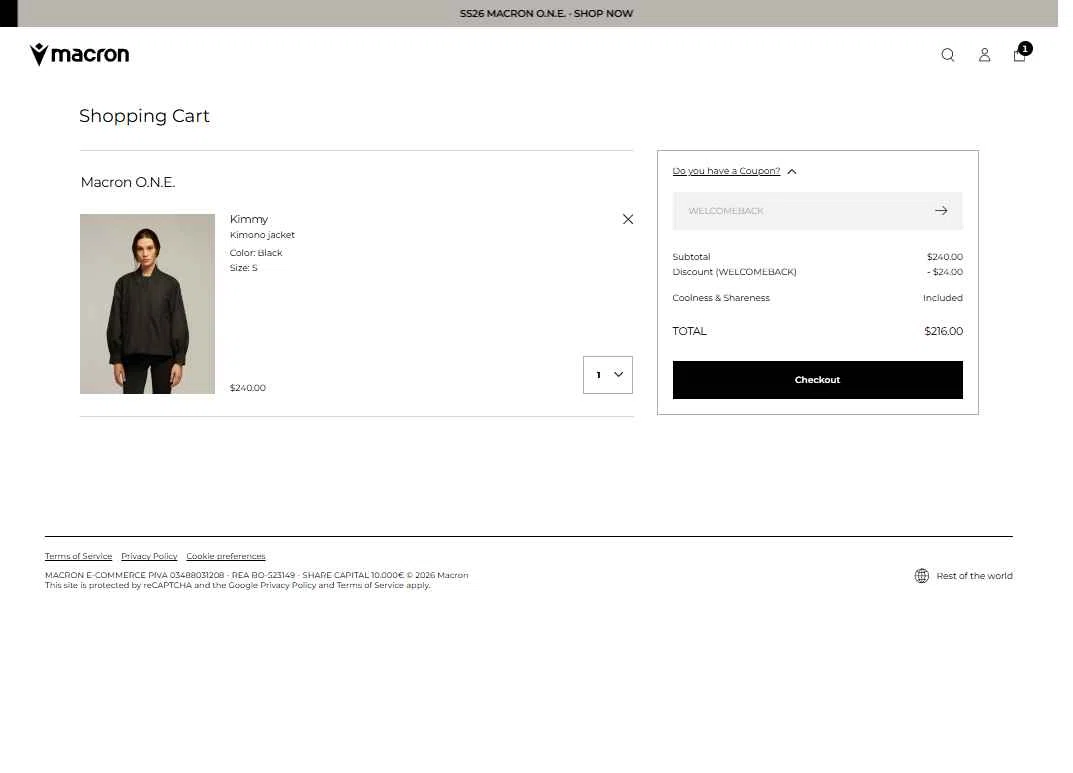The width and height of the screenshot is (1073, 773).
Task: Open the Kimmy jacket product thumbnail
Action: click(x=147, y=304)
